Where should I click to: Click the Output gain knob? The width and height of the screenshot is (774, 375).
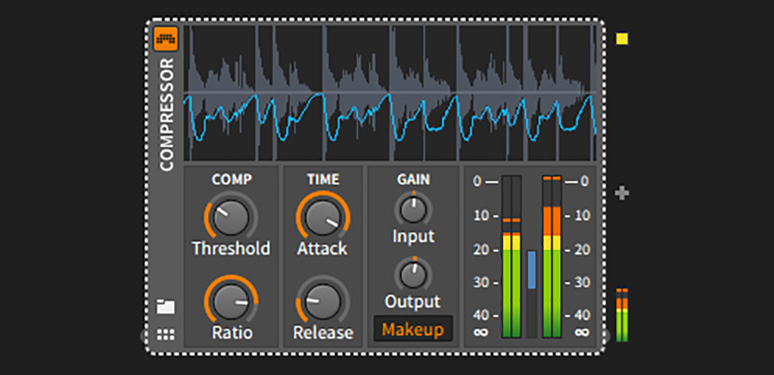[x=413, y=274]
